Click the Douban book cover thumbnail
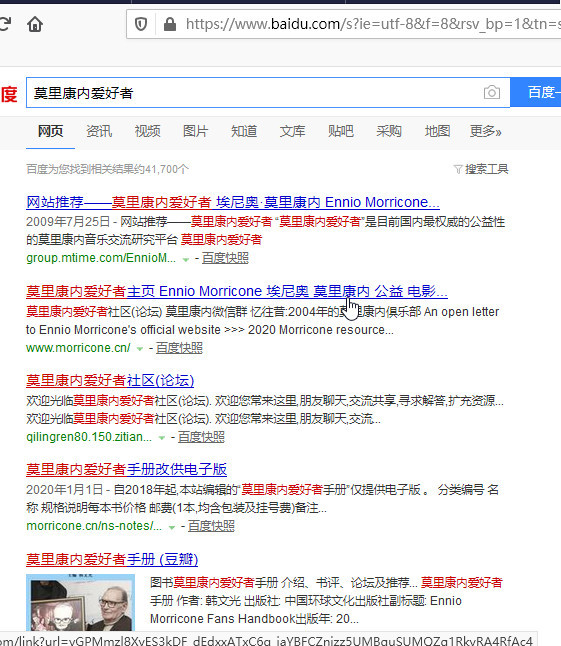Screen dimensions: 561x646 (x=80, y=602)
